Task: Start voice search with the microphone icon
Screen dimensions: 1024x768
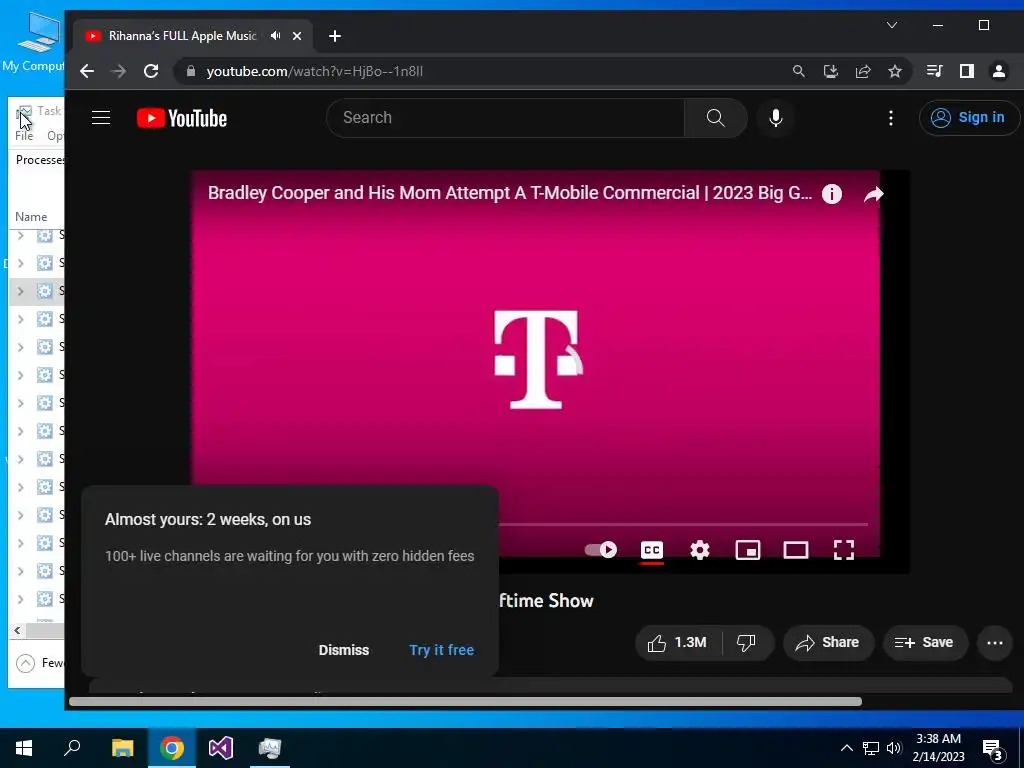Action: (775, 118)
